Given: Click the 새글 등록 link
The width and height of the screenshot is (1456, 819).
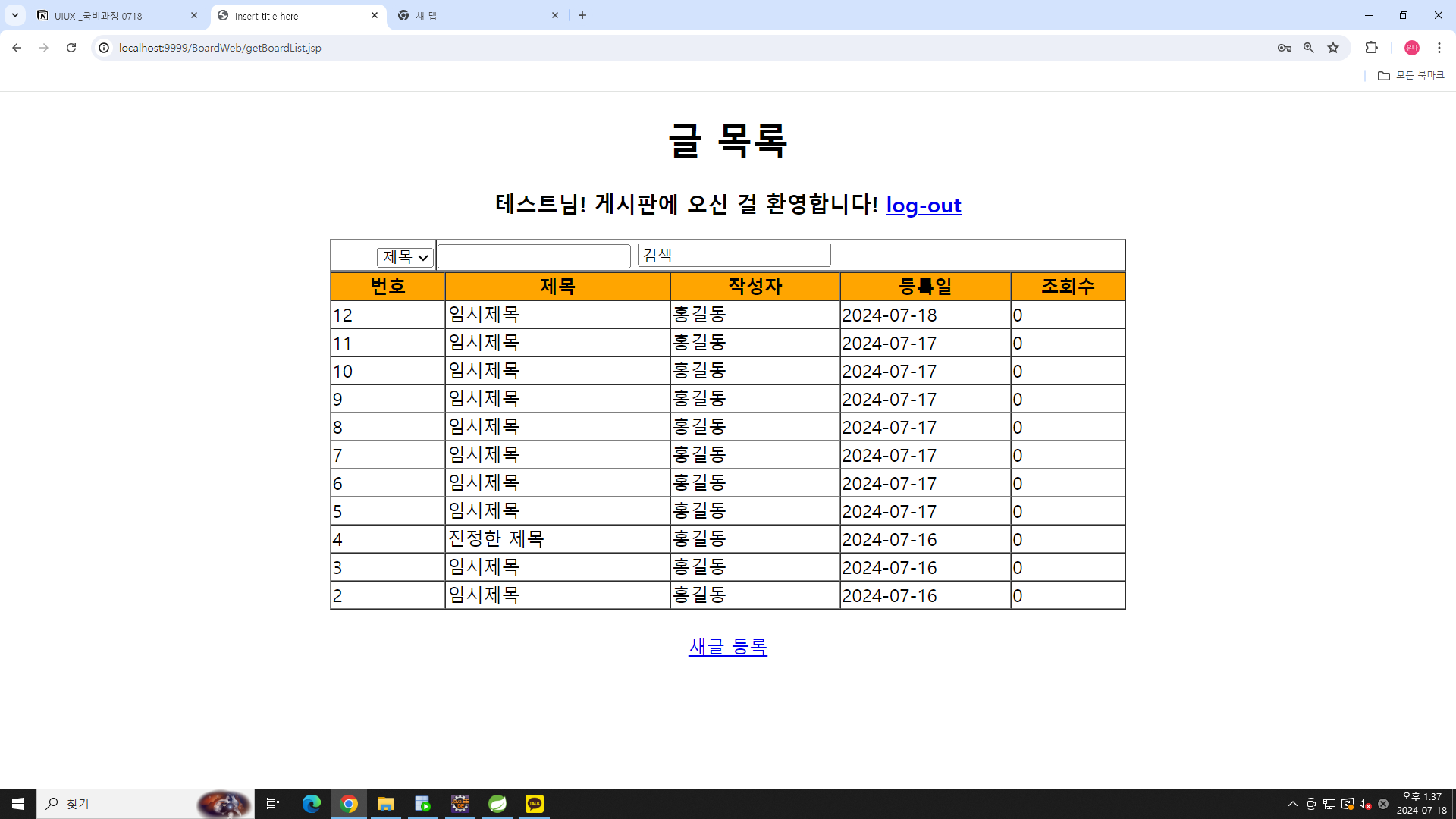Looking at the screenshot, I should (727, 646).
